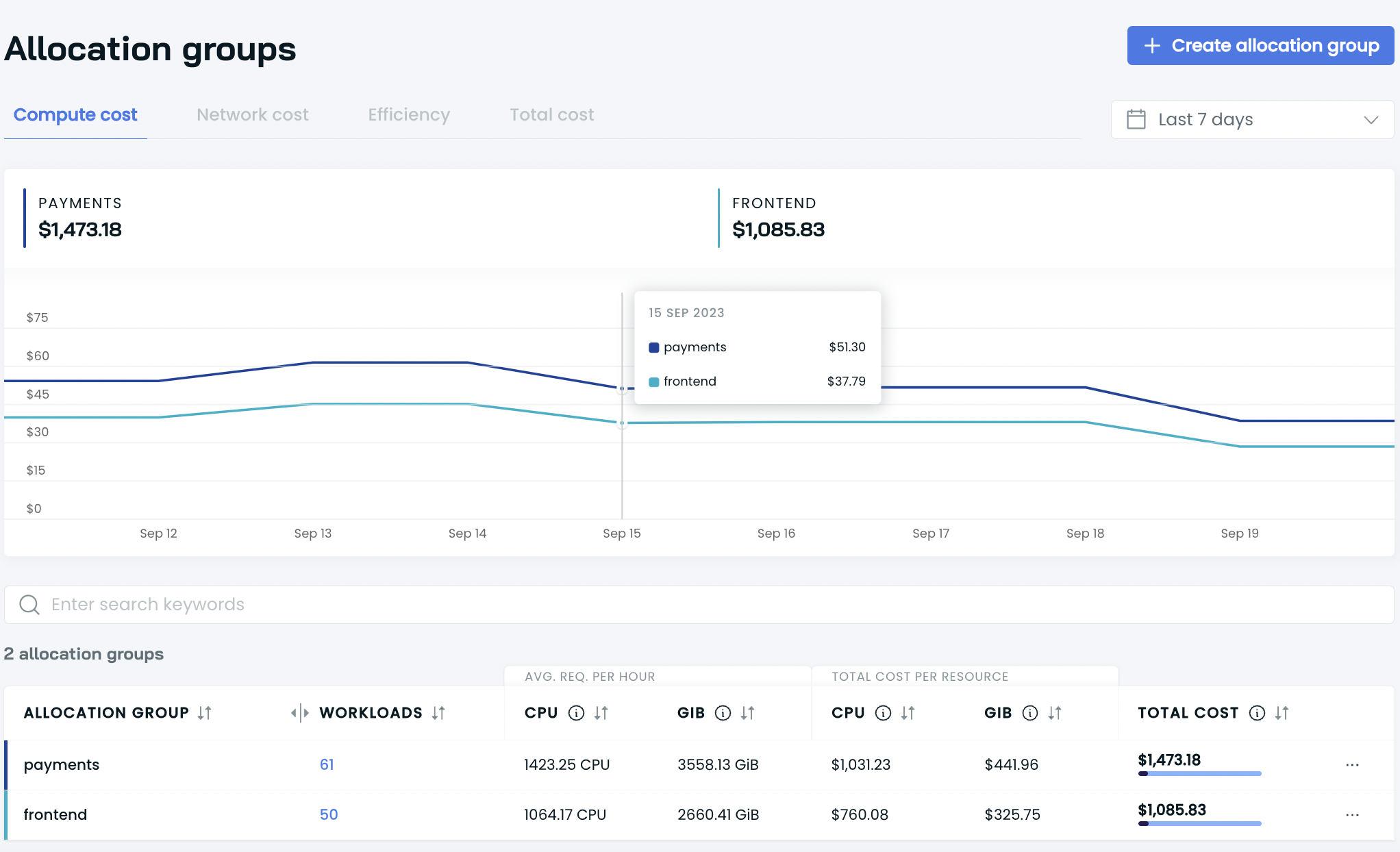The height and width of the screenshot is (852, 1400).
Task: Open frontend workloads count link 50
Action: (x=329, y=814)
